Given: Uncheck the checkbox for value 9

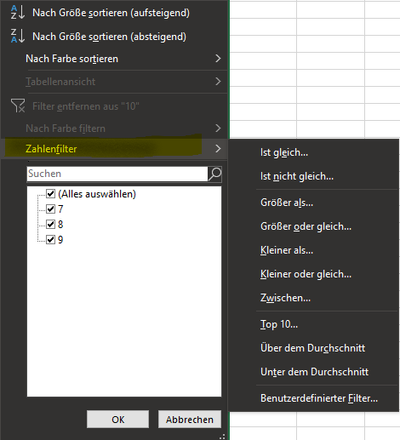Looking at the screenshot, I should tap(51, 240).
